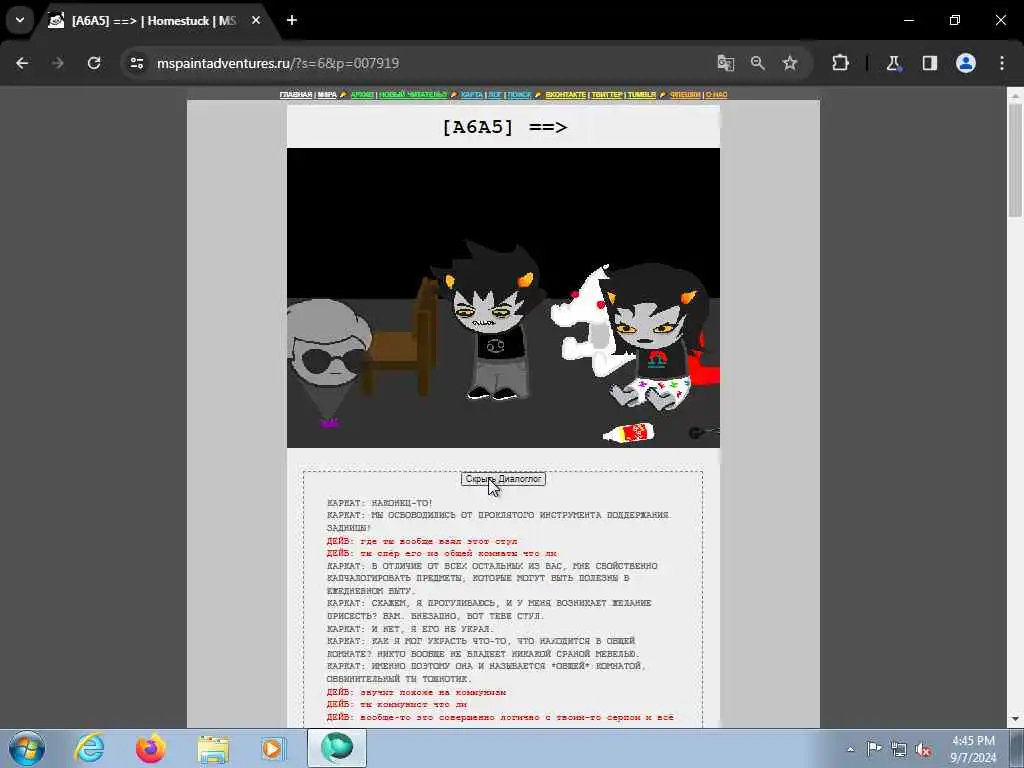Click the first КАРКАТ: НАКОНЕЦ-ТО! line
Image resolution: width=1024 pixels, height=768 pixels.
[379, 503]
